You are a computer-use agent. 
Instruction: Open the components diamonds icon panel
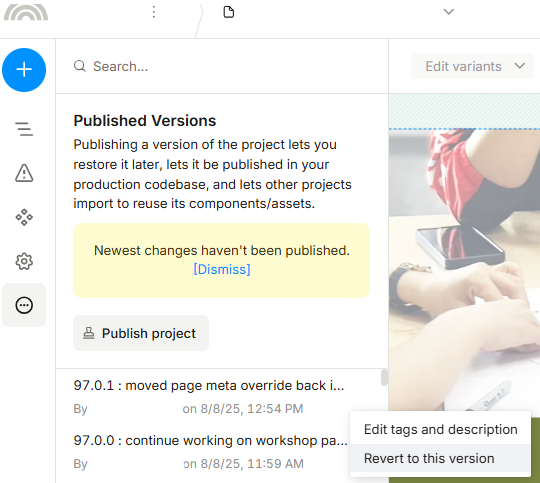24,217
